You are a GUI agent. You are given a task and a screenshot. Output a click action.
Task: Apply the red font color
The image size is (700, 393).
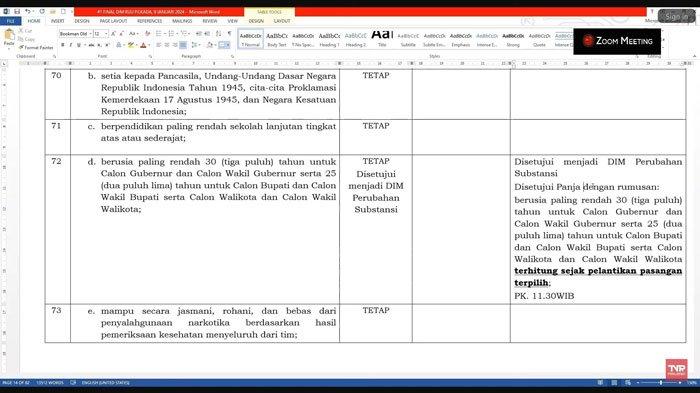point(143,45)
